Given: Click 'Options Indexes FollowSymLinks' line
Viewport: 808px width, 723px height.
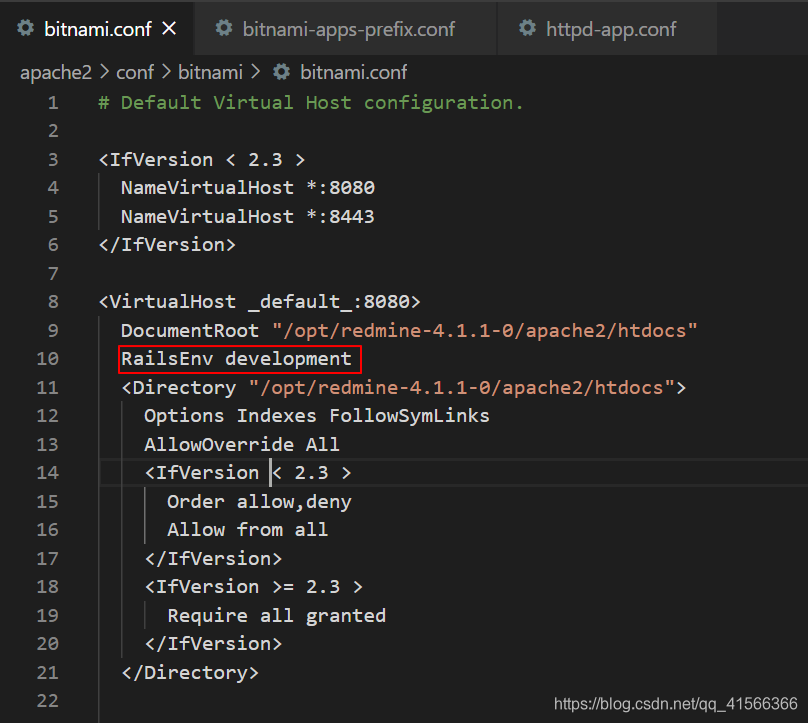Looking at the screenshot, I should click(317, 416).
